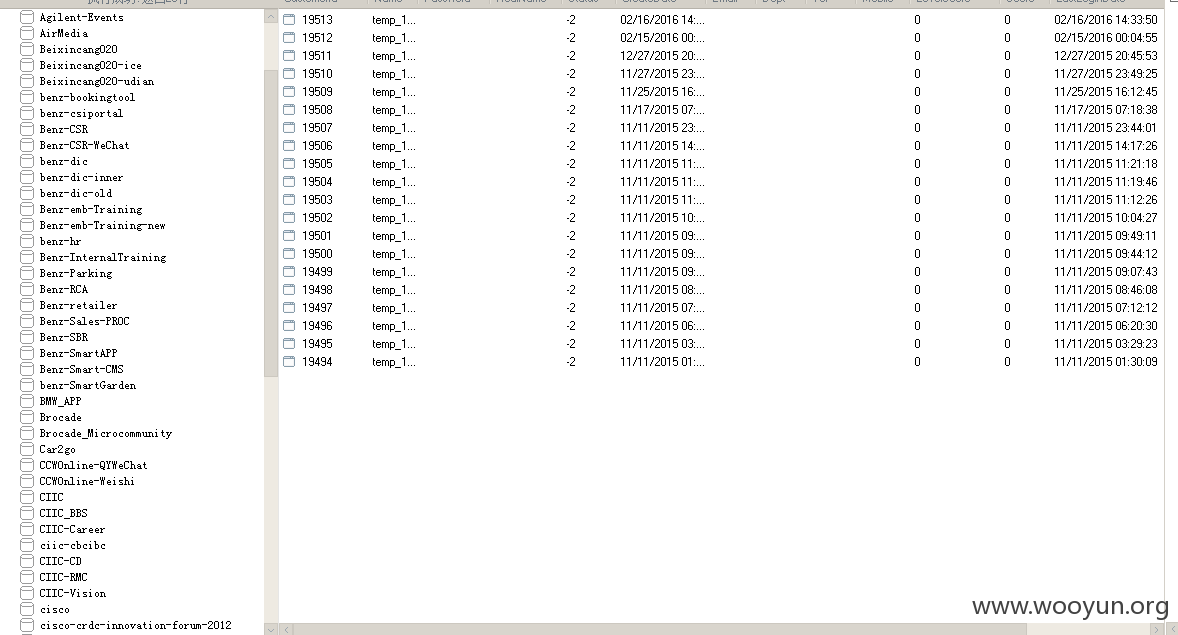Image resolution: width=1178 pixels, height=635 pixels.
Task: Click the row icon for record 19494
Action: pos(289,362)
